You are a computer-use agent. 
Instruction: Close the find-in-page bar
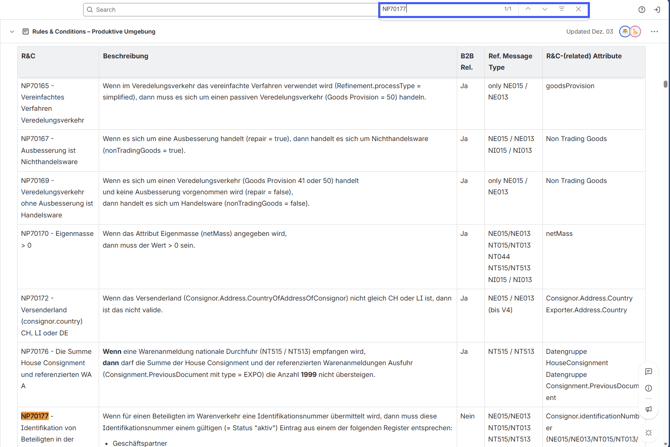pyautogui.click(x=578, y=9)
